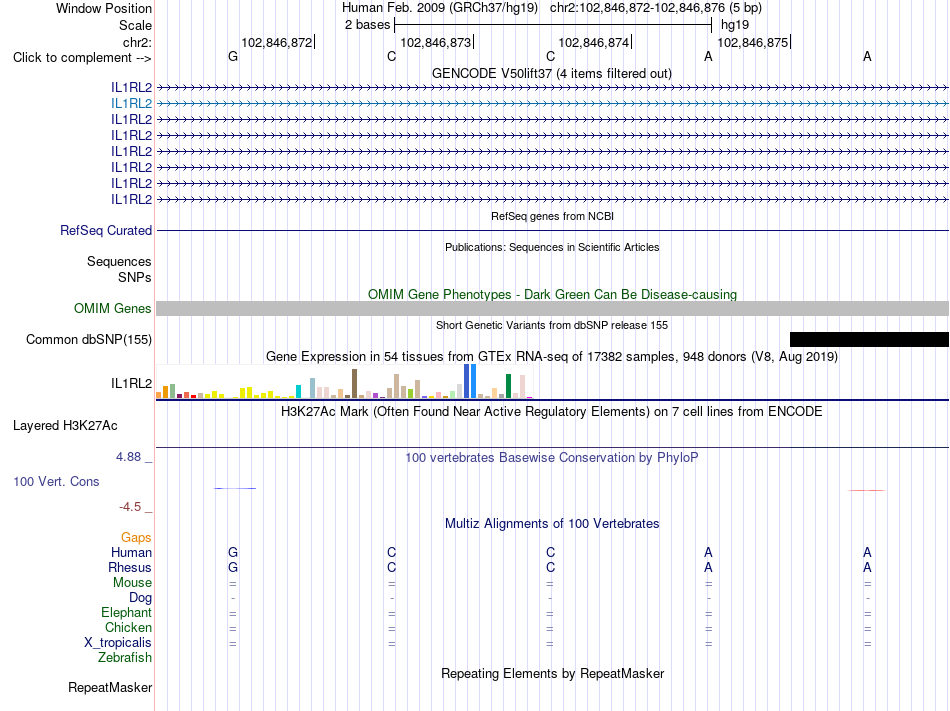Viewport: 950px width, 711px height.
Task: Open Short Genetic Variants from dbSNP title
Action: (x=552, y=325)
